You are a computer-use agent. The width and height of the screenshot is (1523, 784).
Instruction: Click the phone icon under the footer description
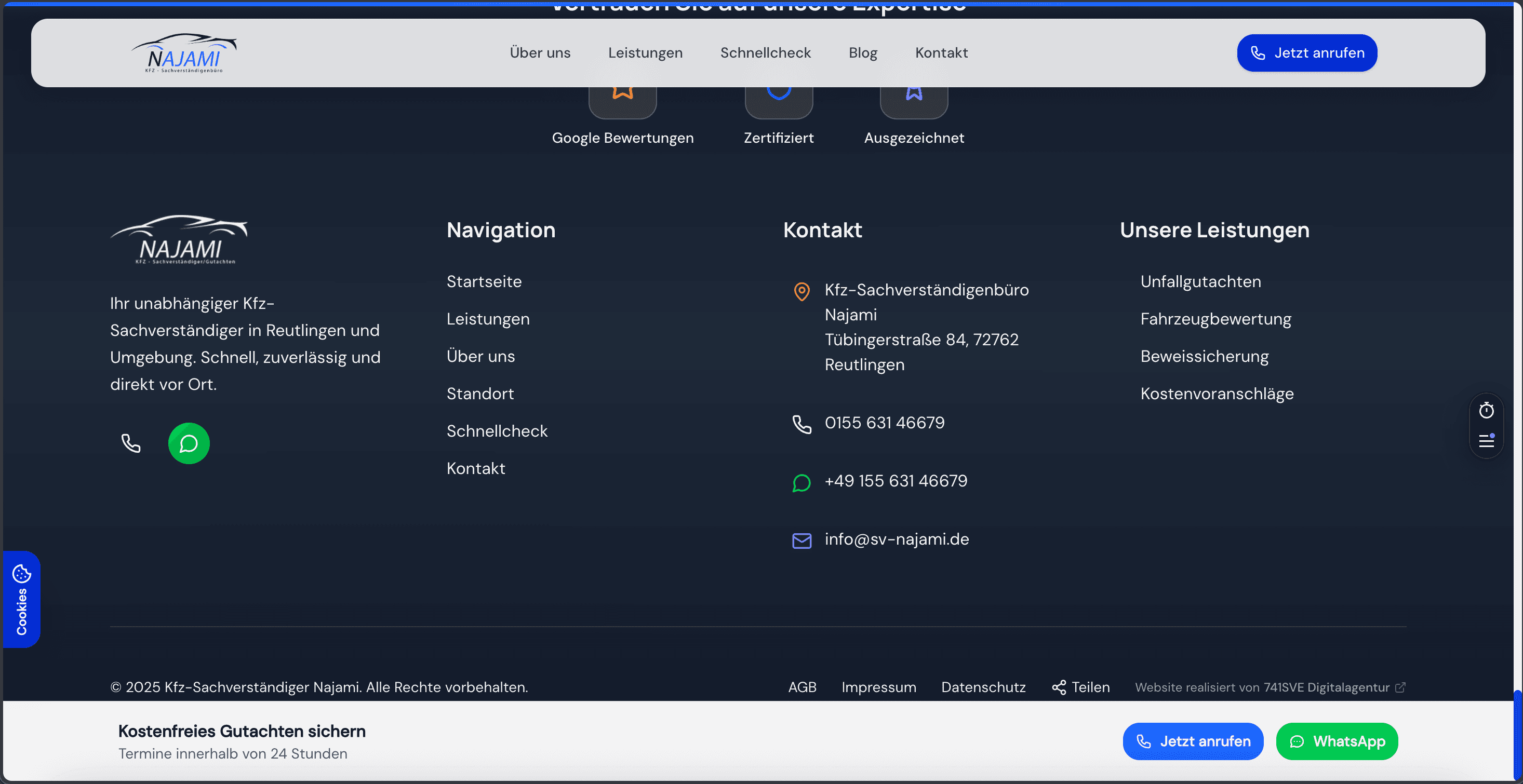click(131, 443)
